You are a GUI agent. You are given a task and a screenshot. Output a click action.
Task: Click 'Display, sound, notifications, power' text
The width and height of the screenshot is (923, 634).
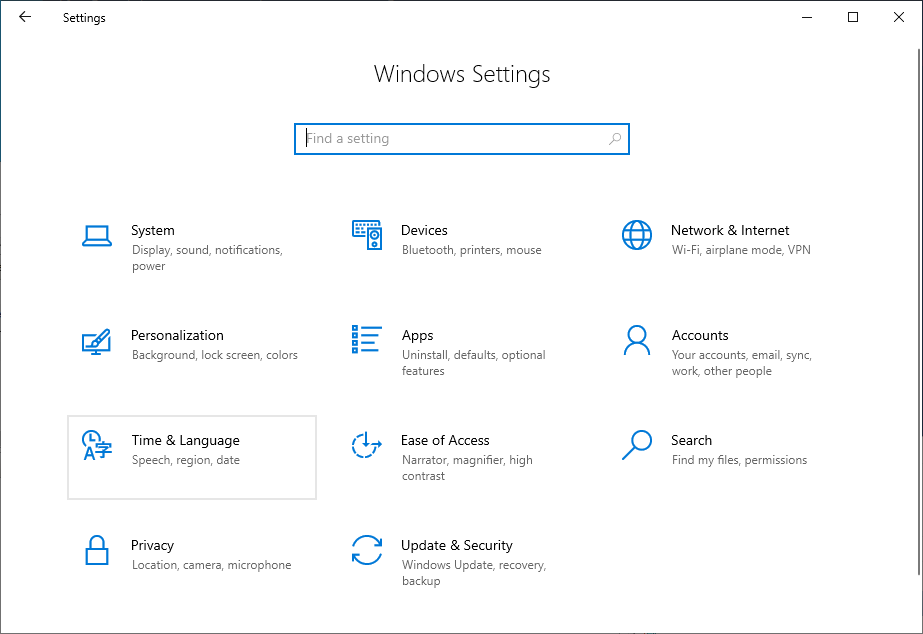(x=207, y=258)
